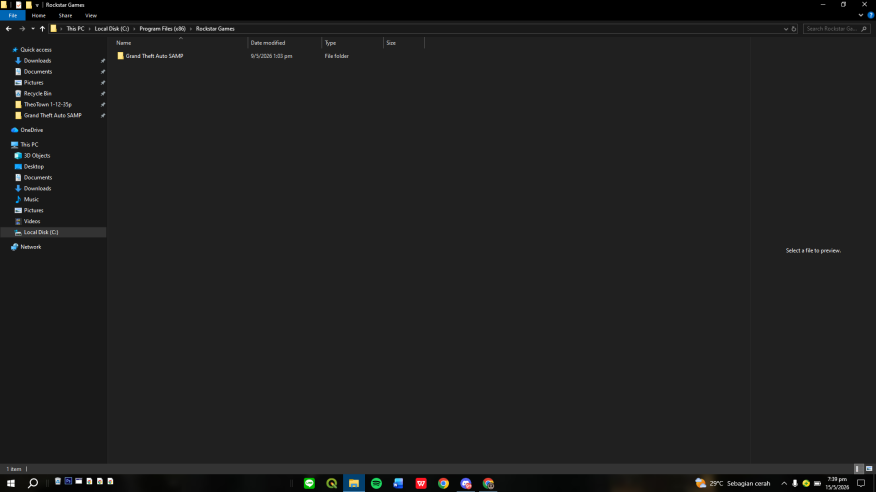This screenshot has height=492, width=876.
Task: Click the search magnifier icon in search box
Action: [x=864, y=28]
